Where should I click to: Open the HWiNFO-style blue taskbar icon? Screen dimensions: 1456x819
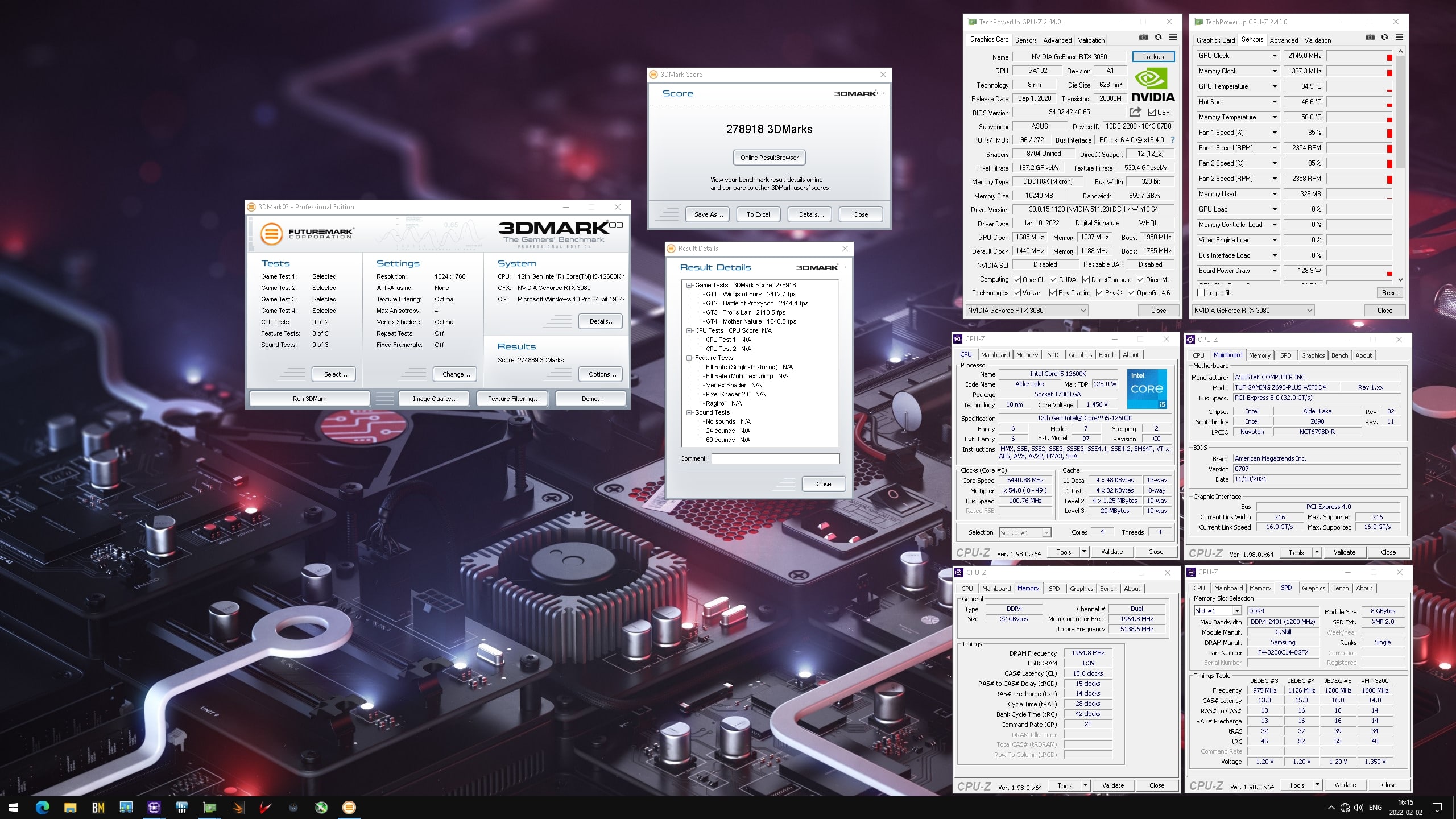click(x=182, y=807)
